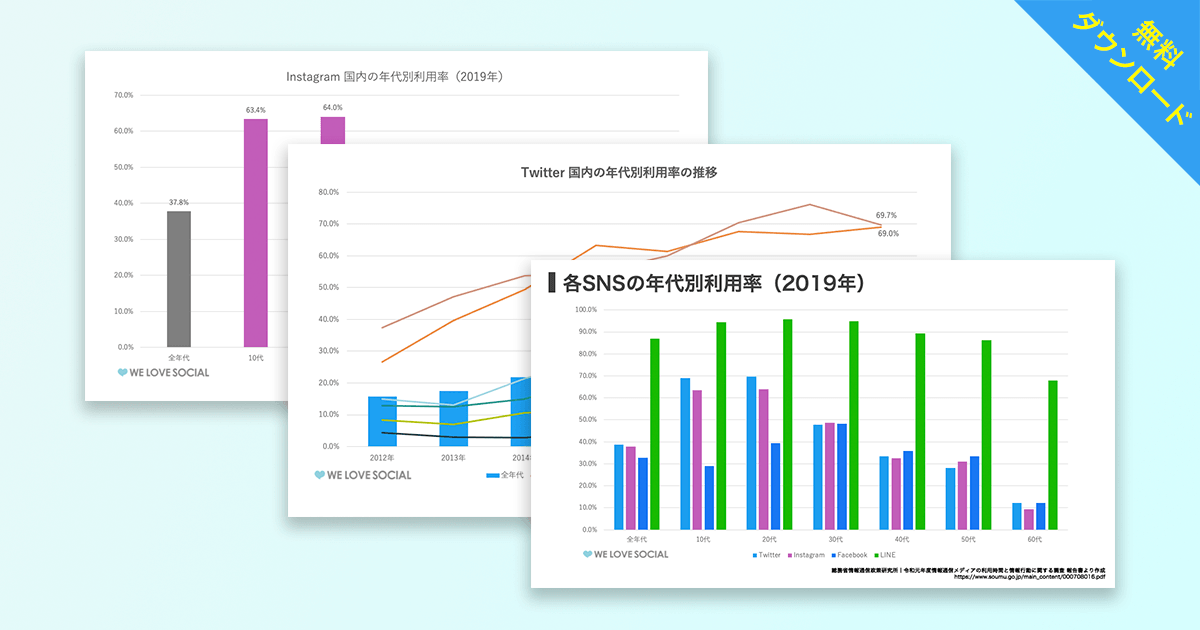Click the green LINE bar for 20代
The image size is (1200, 630).
tap(788, 424)
